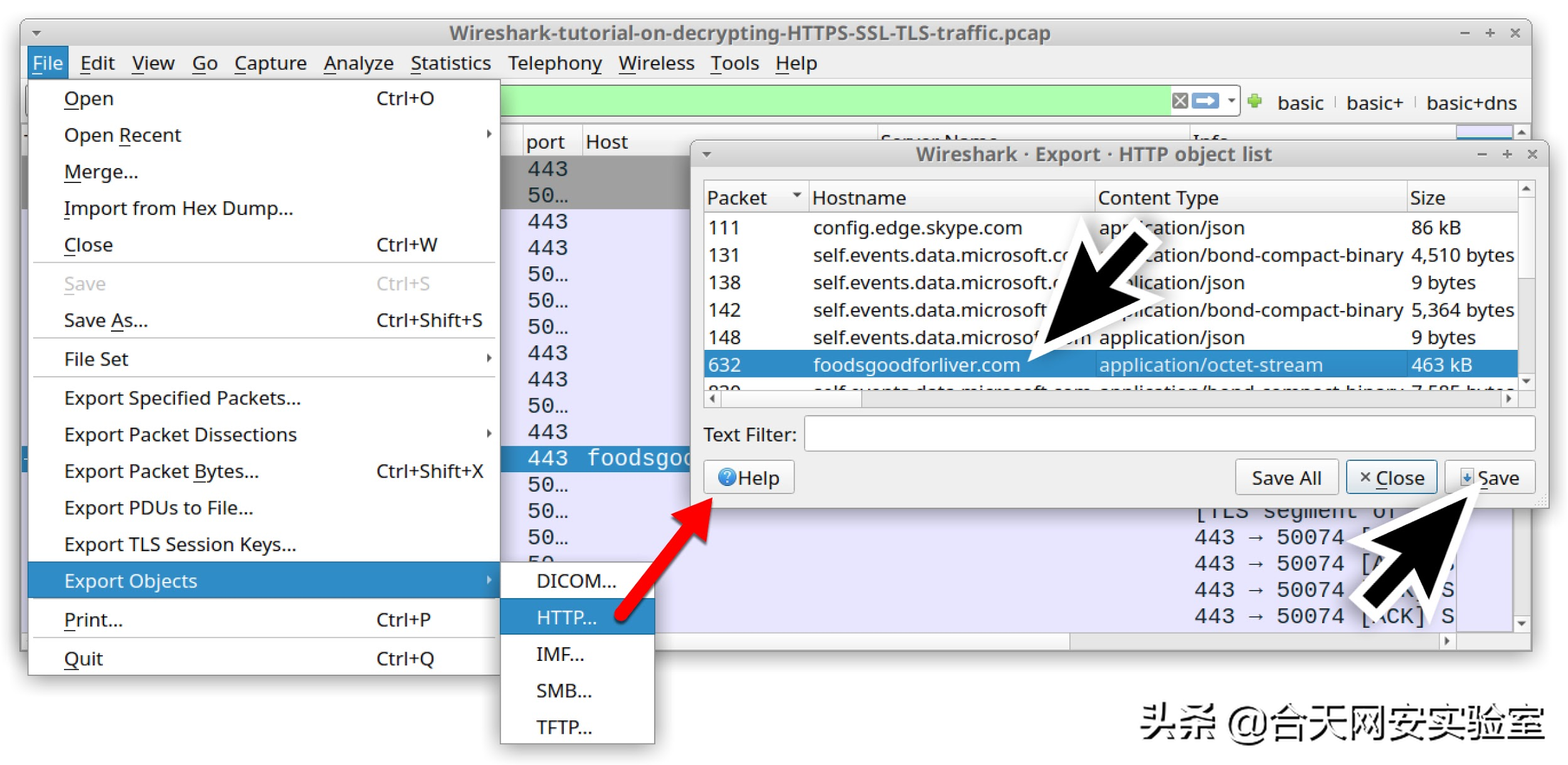The image size is (1568, 765).
Task: Open the Wireless menu
Action: pos(656,63)
